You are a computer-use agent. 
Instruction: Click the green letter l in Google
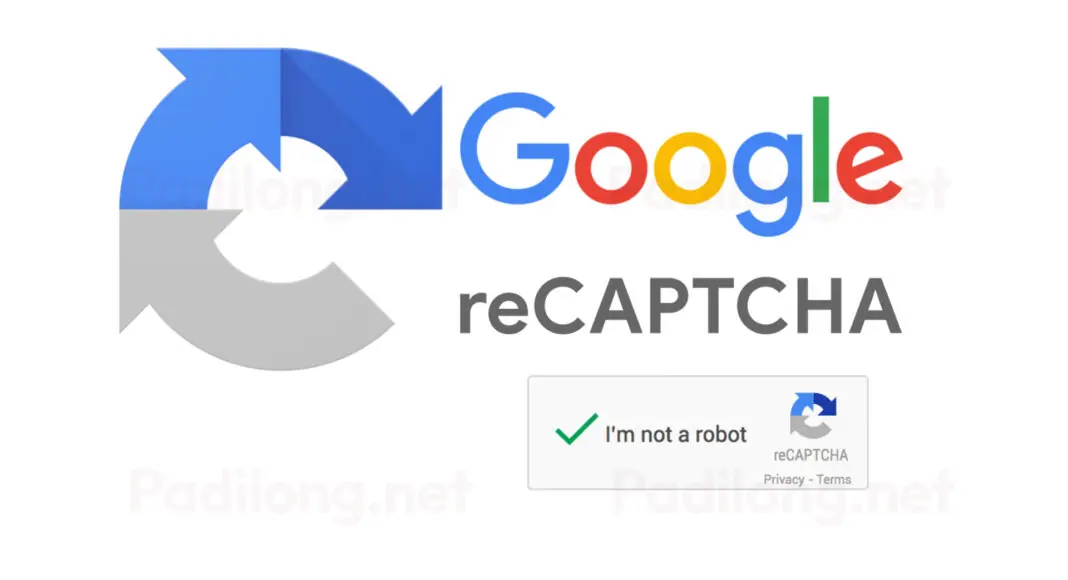click(x=821, y=149)
